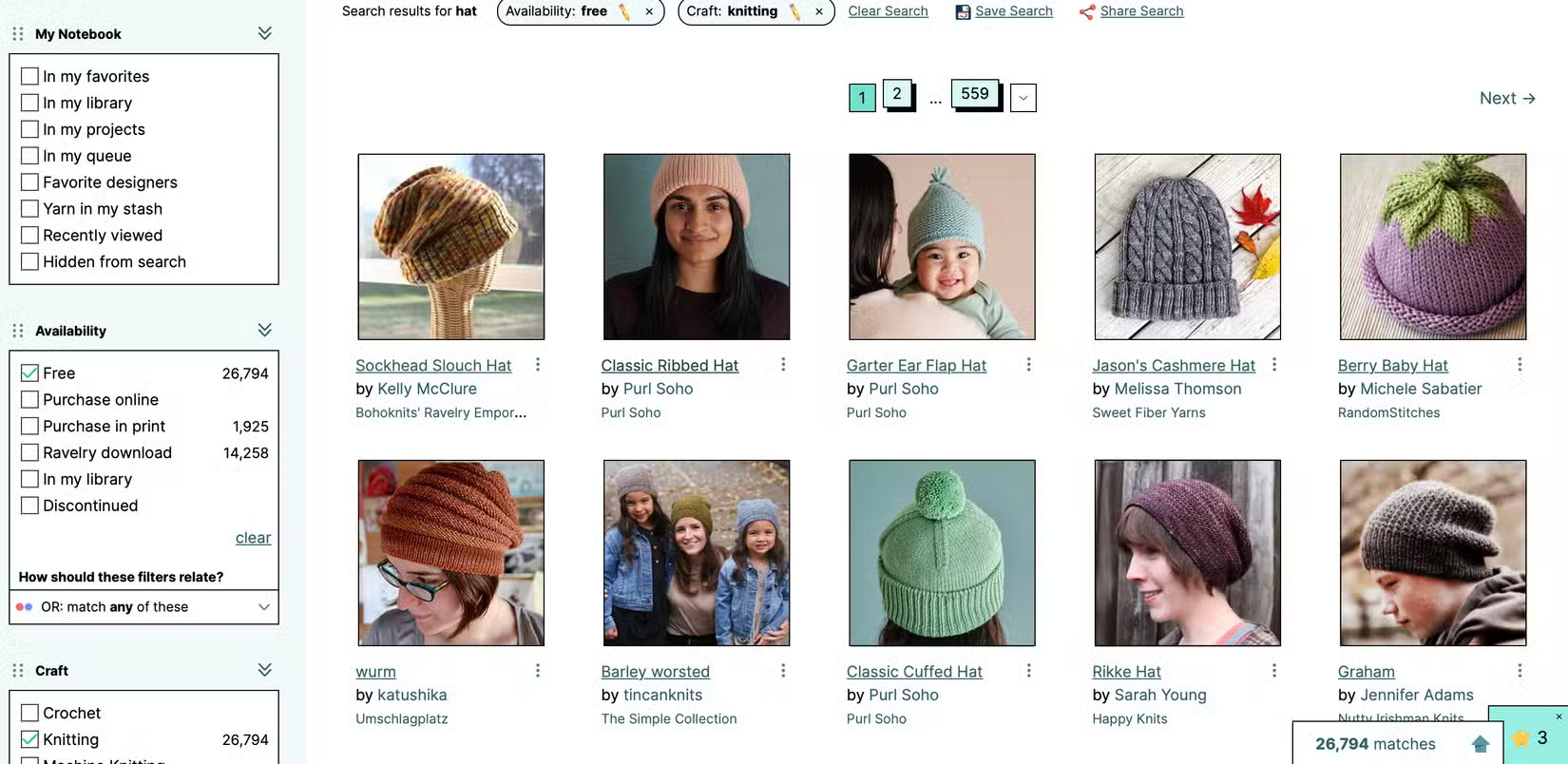Open the starred items counter
The height and width of the screenshot is (764, 1568).
pyautogui.click(x=1530, y=738)
